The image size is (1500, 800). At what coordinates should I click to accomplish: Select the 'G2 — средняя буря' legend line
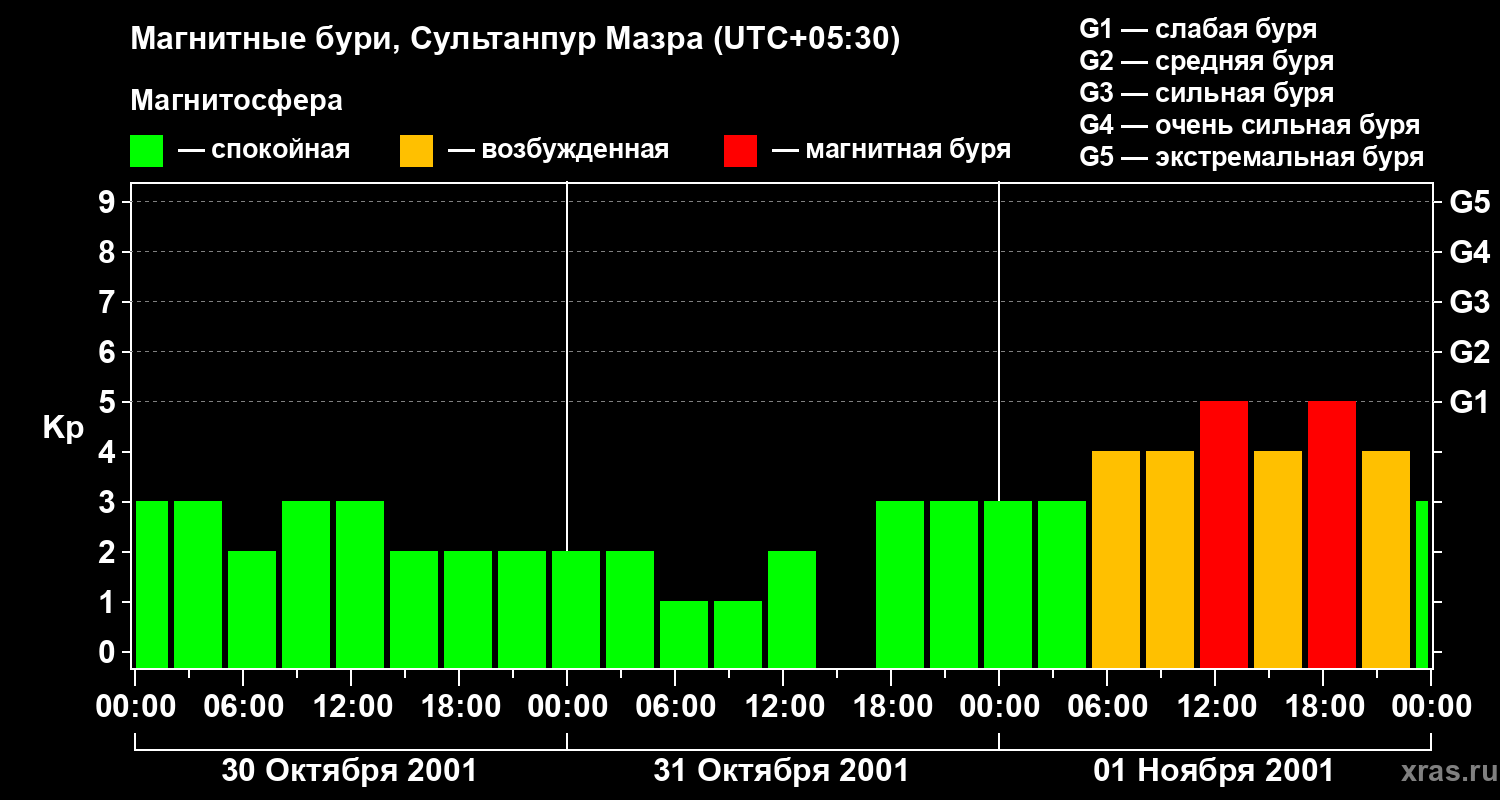(1206, 61)
